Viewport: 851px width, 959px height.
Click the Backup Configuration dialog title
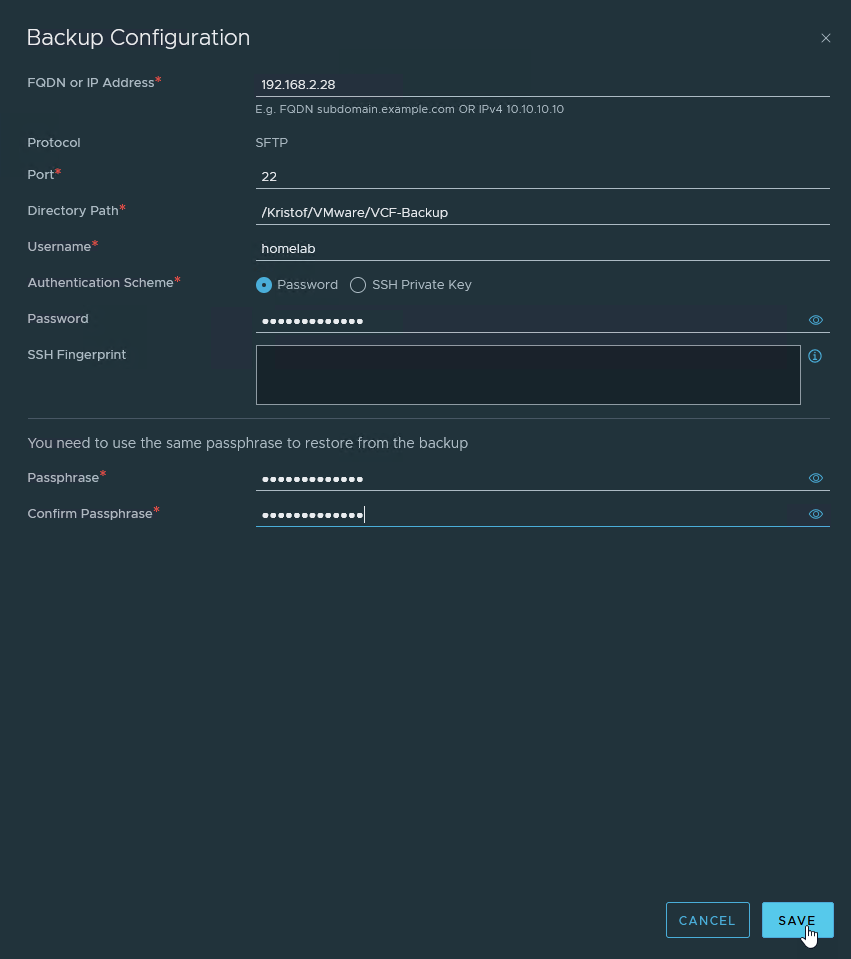[x=138, y=38]
